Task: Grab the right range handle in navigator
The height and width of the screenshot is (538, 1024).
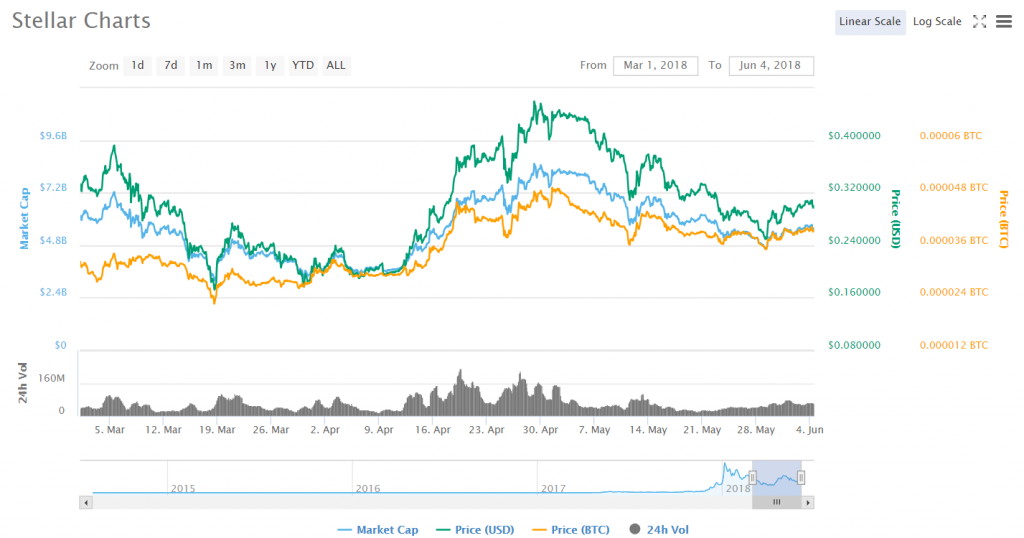Action: 801,478
